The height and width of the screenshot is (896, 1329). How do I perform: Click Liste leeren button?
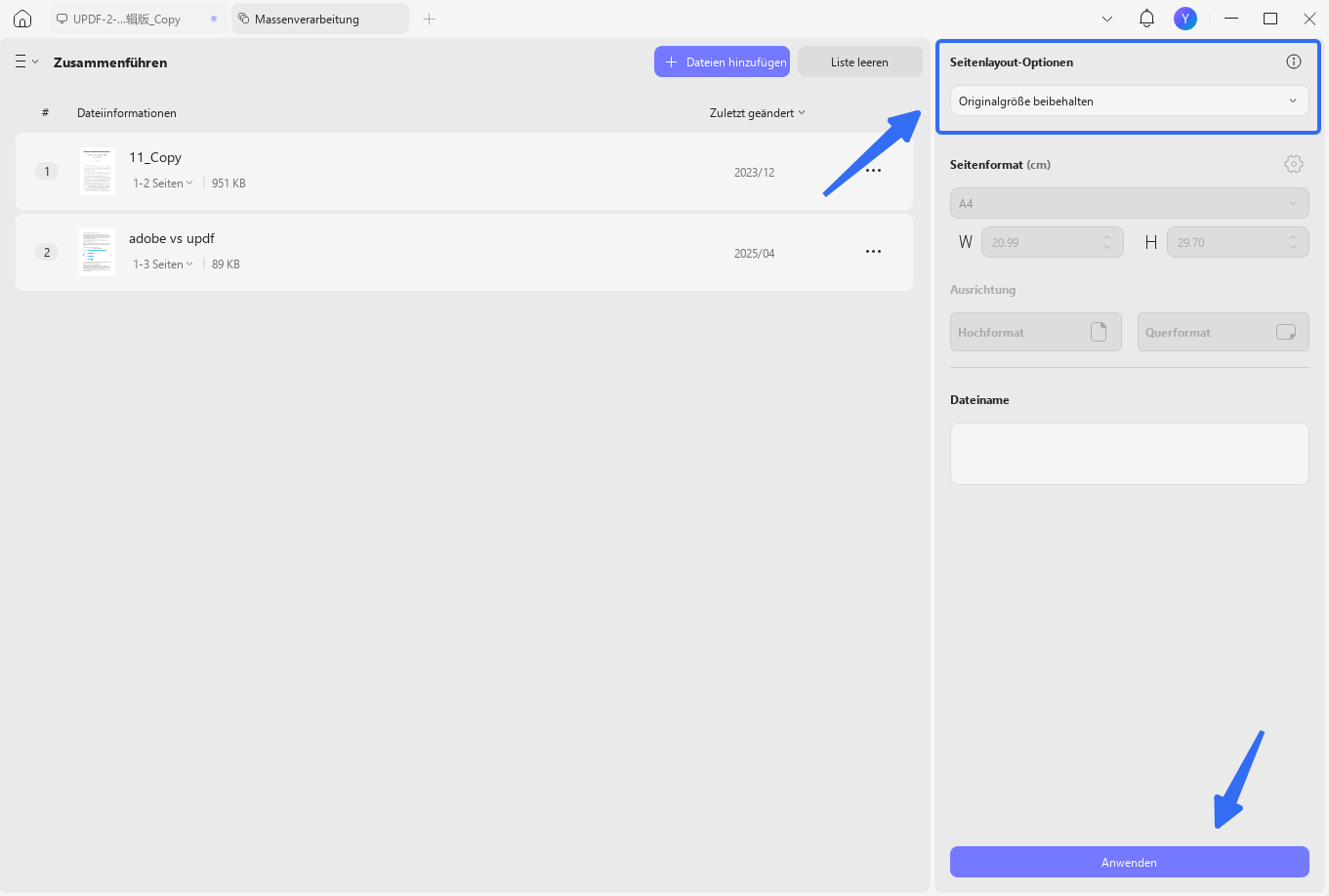click(859, 61)
